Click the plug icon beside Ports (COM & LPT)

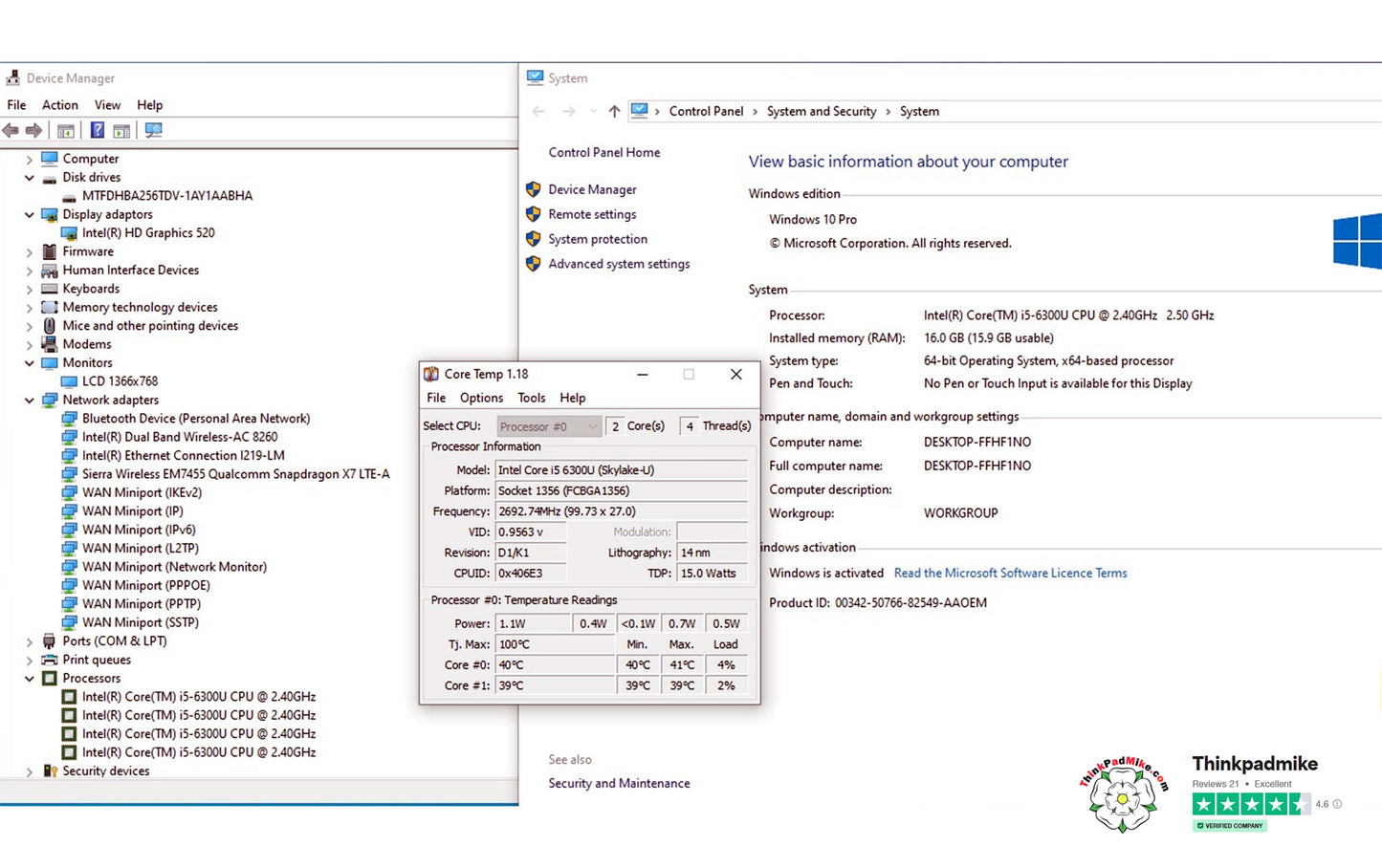50,641
